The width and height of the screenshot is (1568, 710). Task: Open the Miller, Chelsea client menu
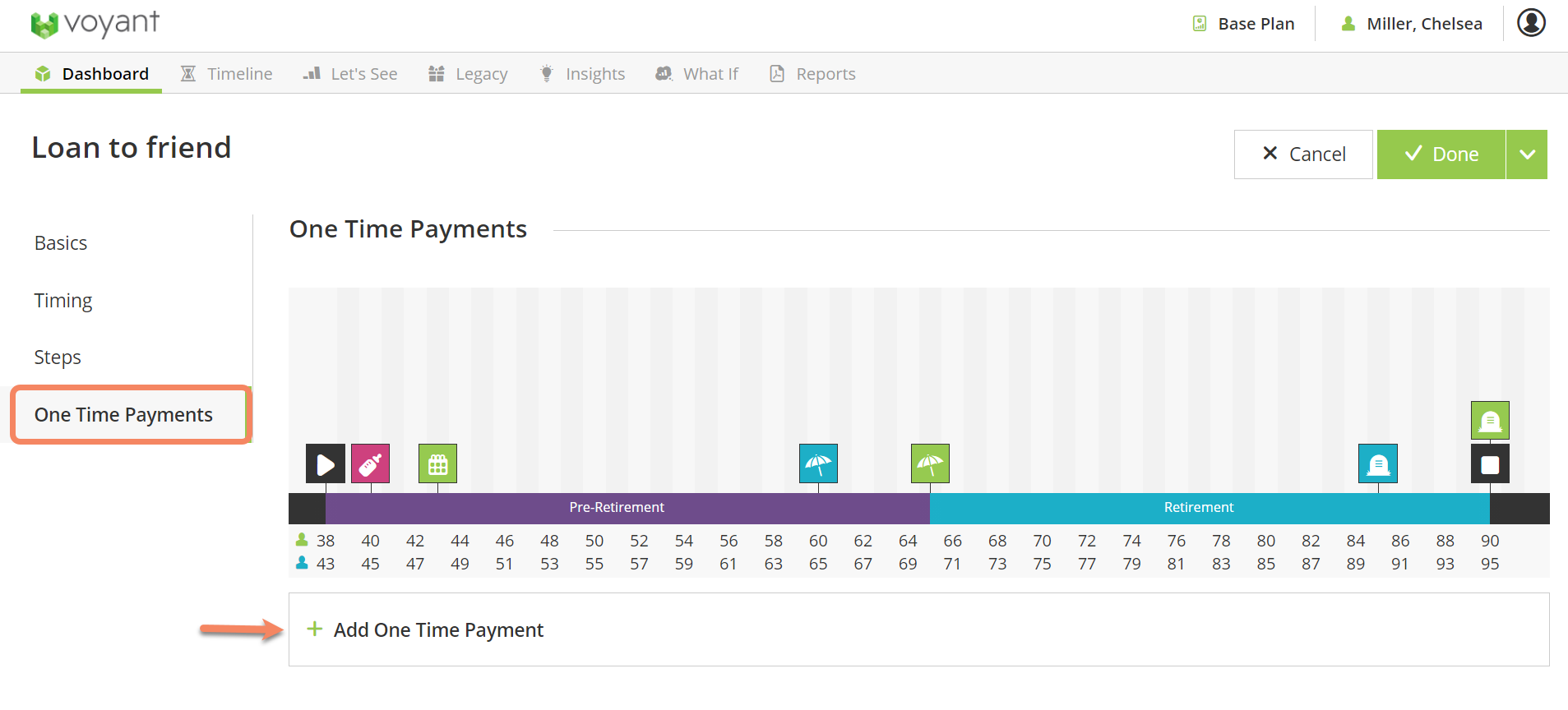pyautogui.click(x=1412, y=24)
